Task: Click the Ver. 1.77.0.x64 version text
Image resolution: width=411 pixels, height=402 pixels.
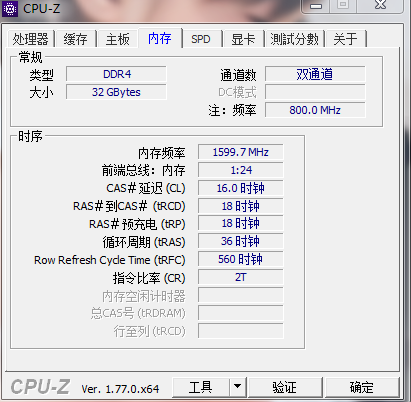Action: (120, 389)
